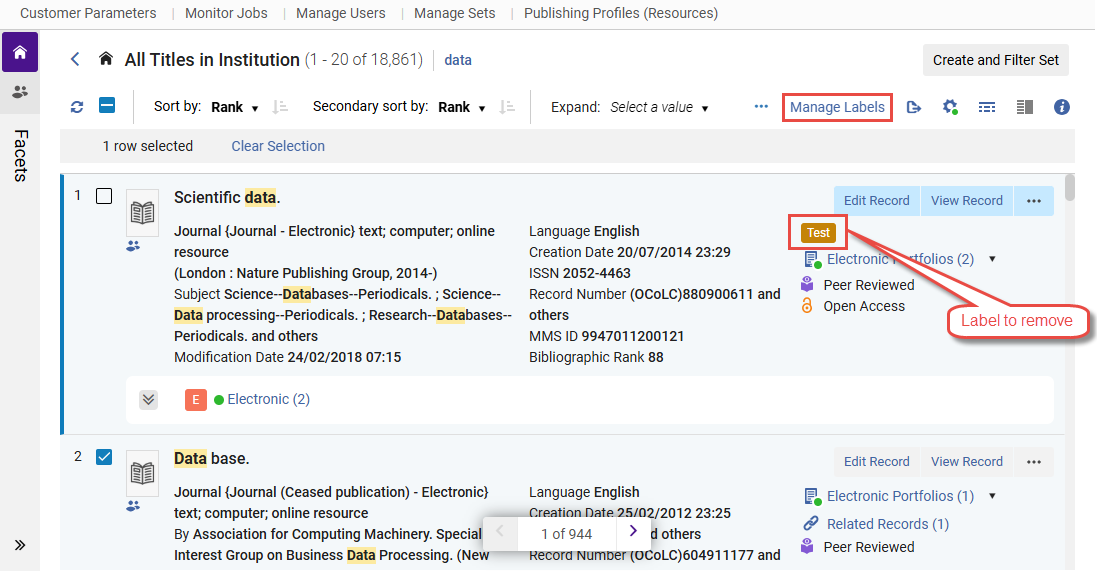The width and height of the screenshot is (1097, 571).
Task: Expand collapsed side panel double chevron
Action: point(20,545)
